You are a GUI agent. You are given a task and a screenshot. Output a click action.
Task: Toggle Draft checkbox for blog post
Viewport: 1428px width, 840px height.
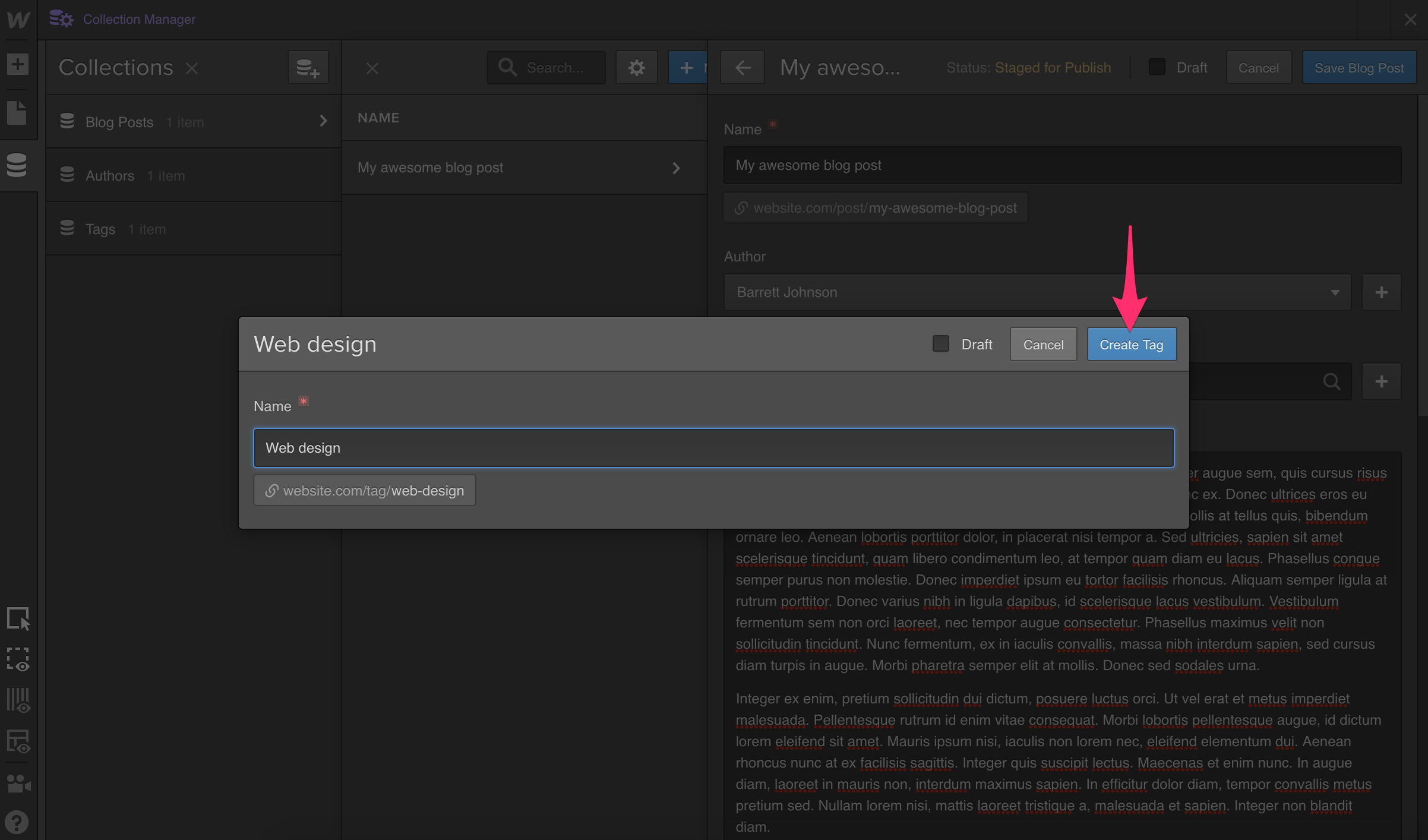click(x=1157, y=67)
